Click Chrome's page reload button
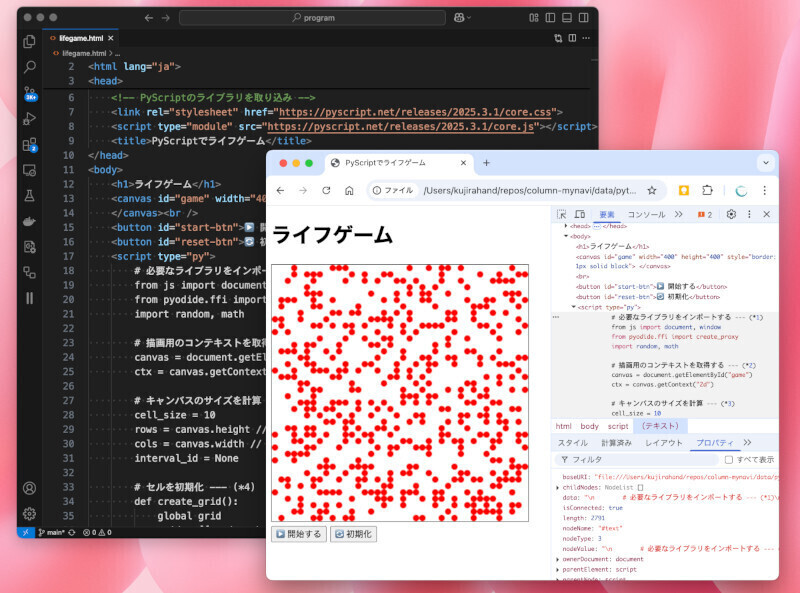 tap(324, 190)
